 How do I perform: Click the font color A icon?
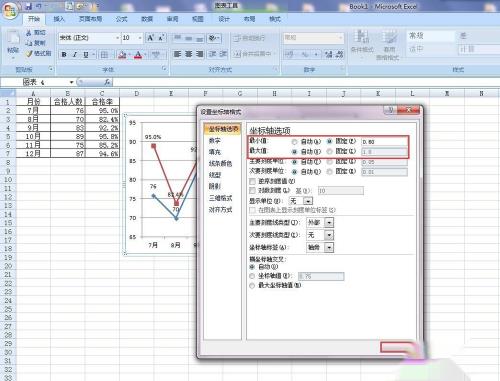[138, 54]
